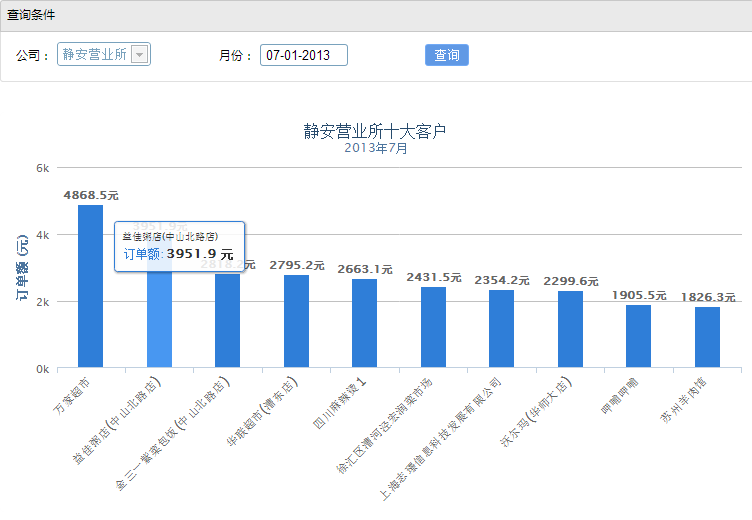
Task: Click the 华联超市(漕东店) axis label
Action: [262, 412]
